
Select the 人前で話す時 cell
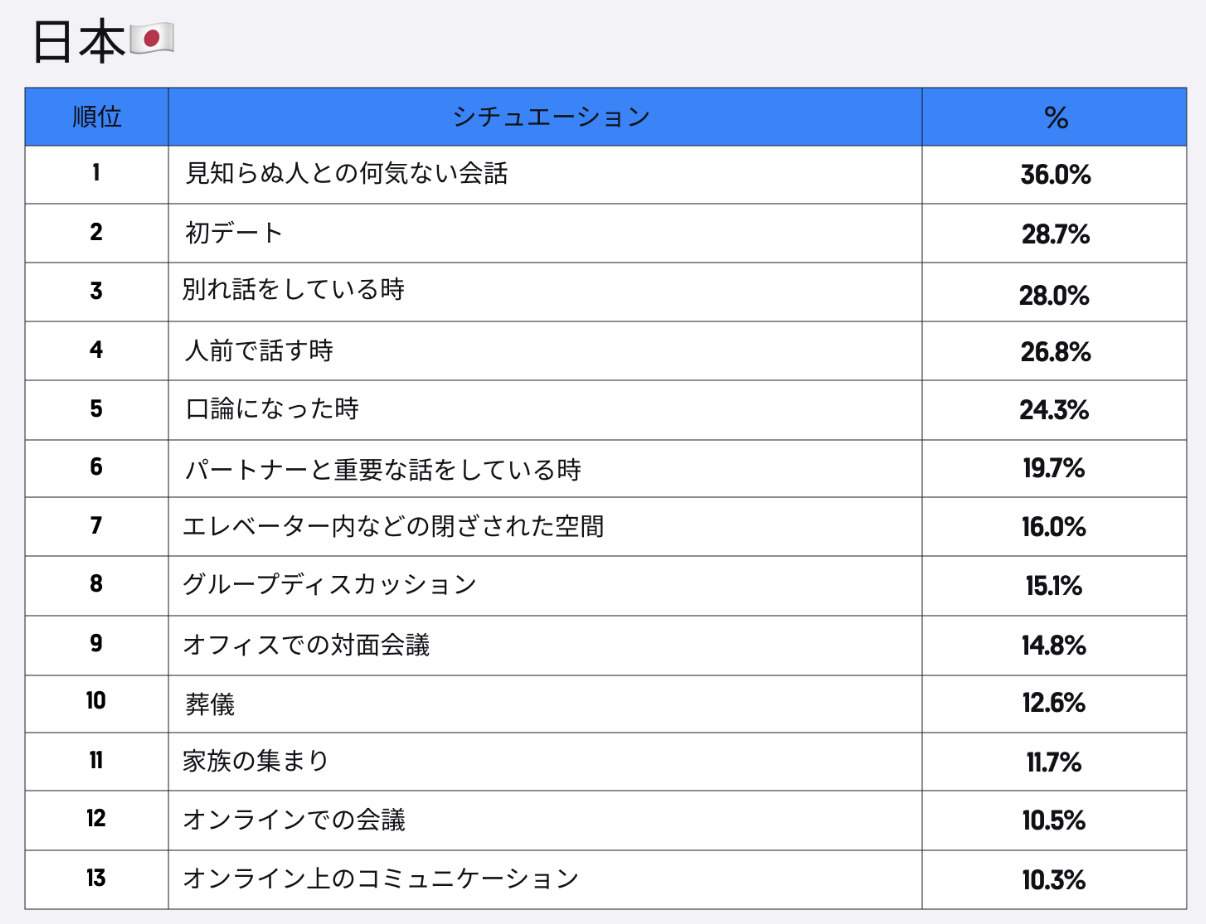click(259, 350)
